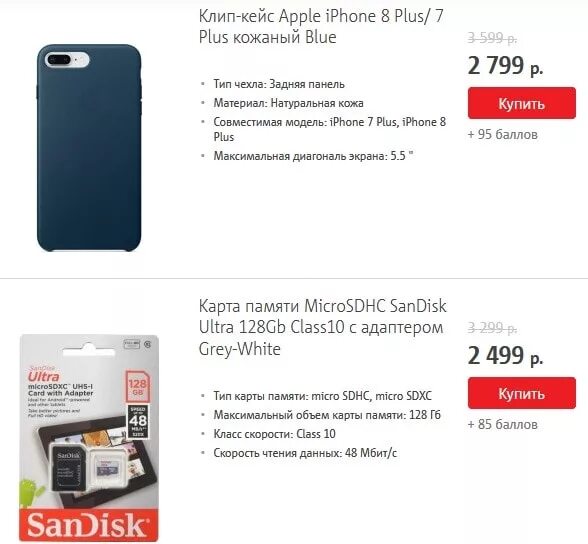The height and width of the screenshot is (544, 588).
Task: Click the crossed-out 3 299 р. old price
Action: coord(492,328)
